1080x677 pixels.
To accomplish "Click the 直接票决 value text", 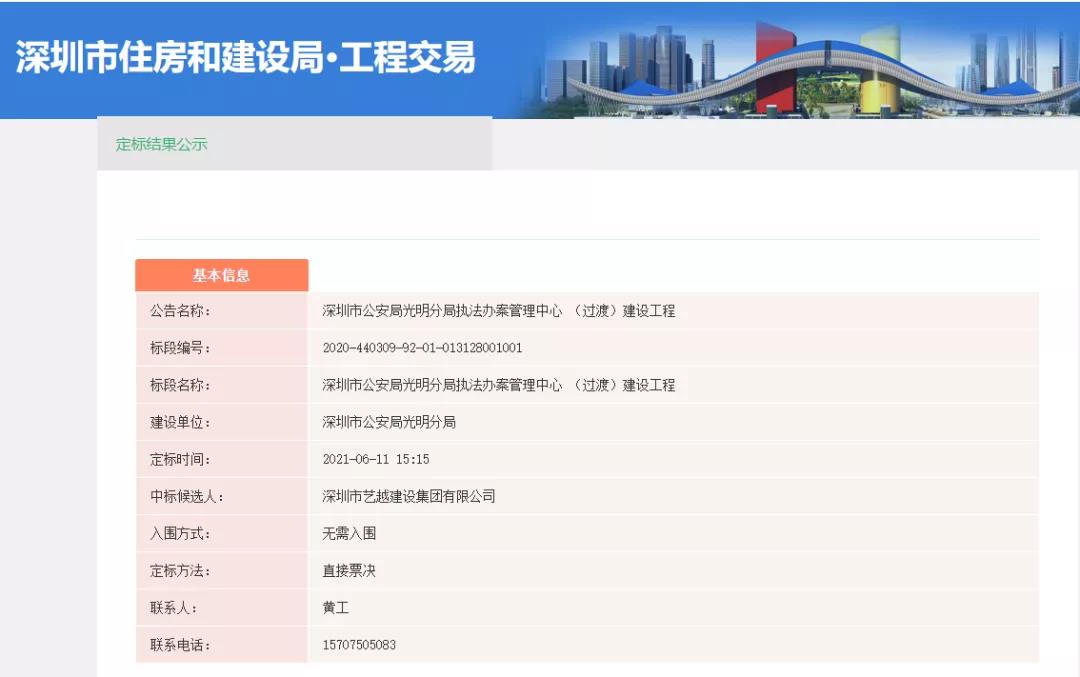I will [x=349, y=571].
